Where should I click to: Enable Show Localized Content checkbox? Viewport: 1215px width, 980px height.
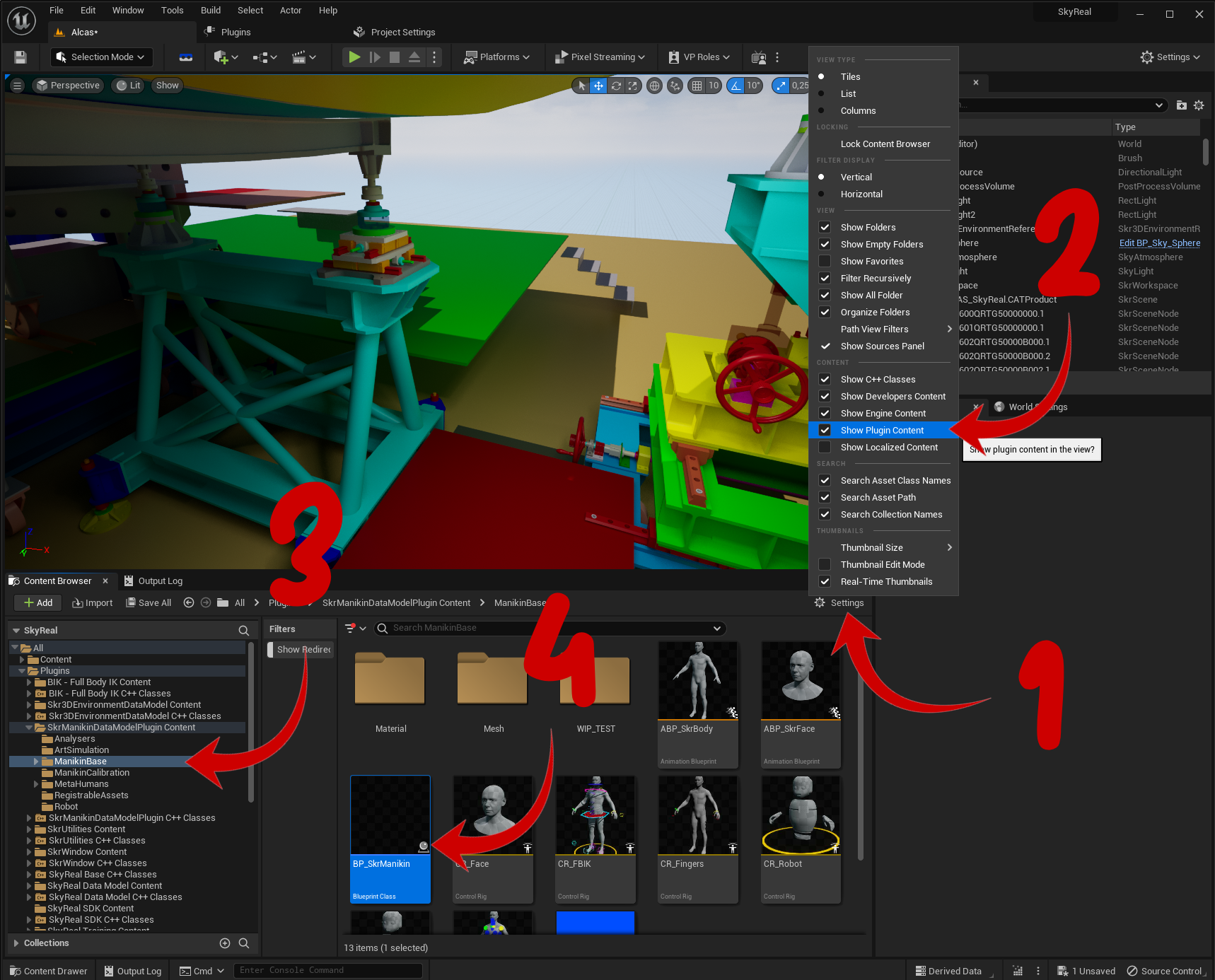[x=825, y=447]
